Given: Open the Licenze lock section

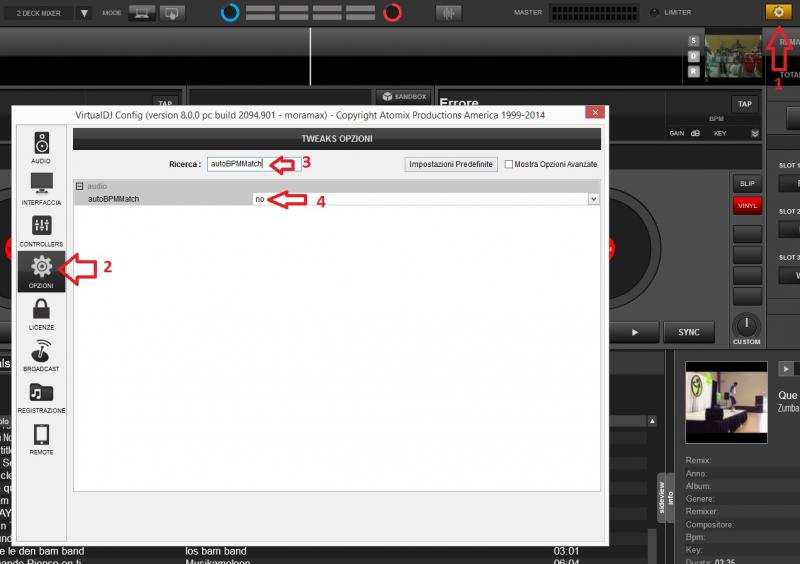Looking at the screenshot, I should point(41,314).
